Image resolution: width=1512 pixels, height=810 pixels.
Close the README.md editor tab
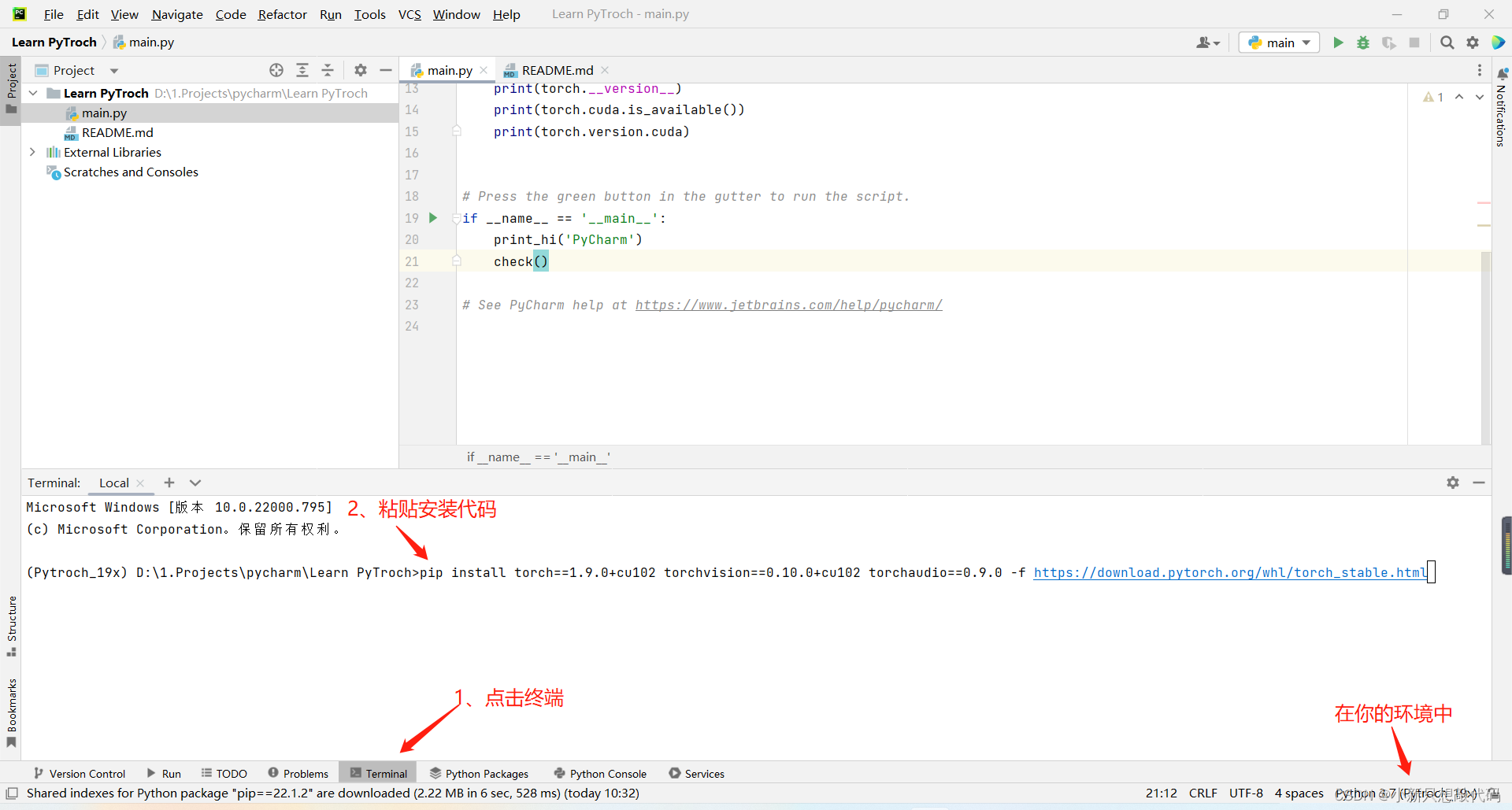coord(605,71)
